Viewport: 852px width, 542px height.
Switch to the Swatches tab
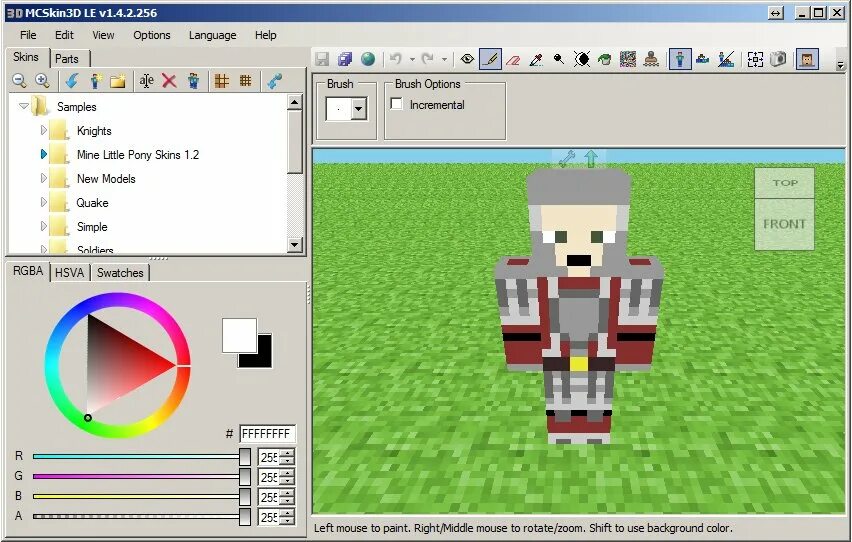coord(120,272)
